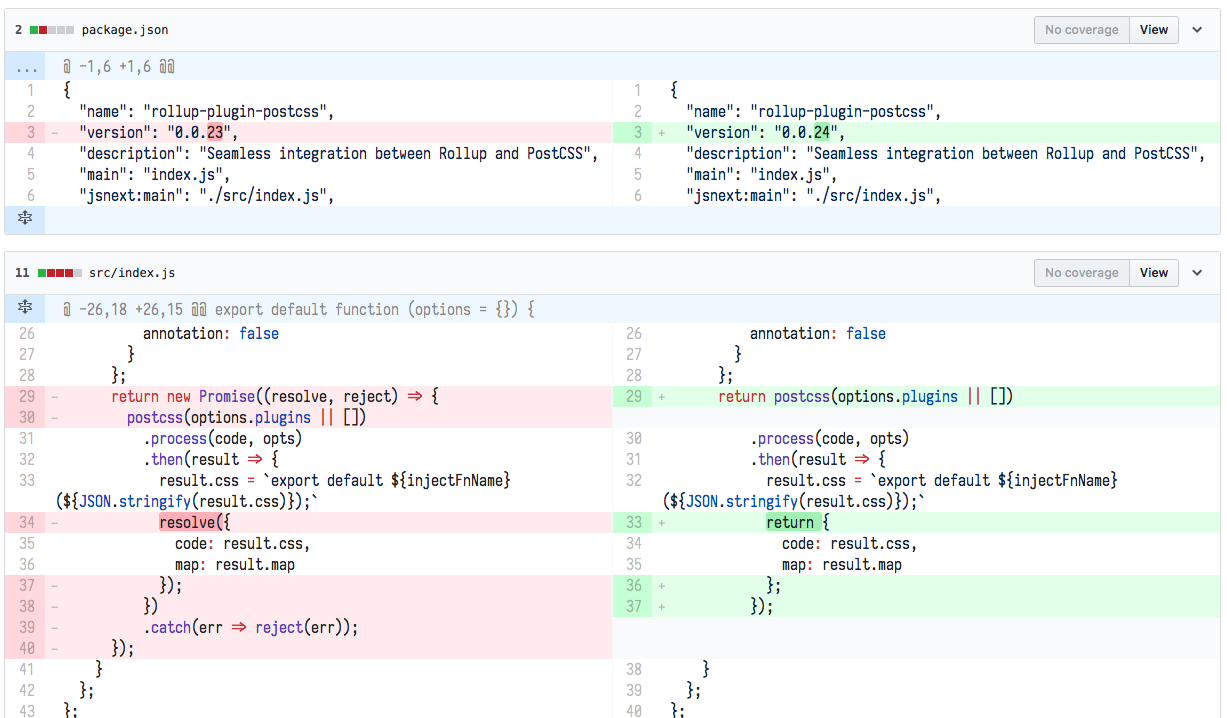Click deleted line 39 number with .catch
Screen dimensions: 1227x718
(27, 627)
